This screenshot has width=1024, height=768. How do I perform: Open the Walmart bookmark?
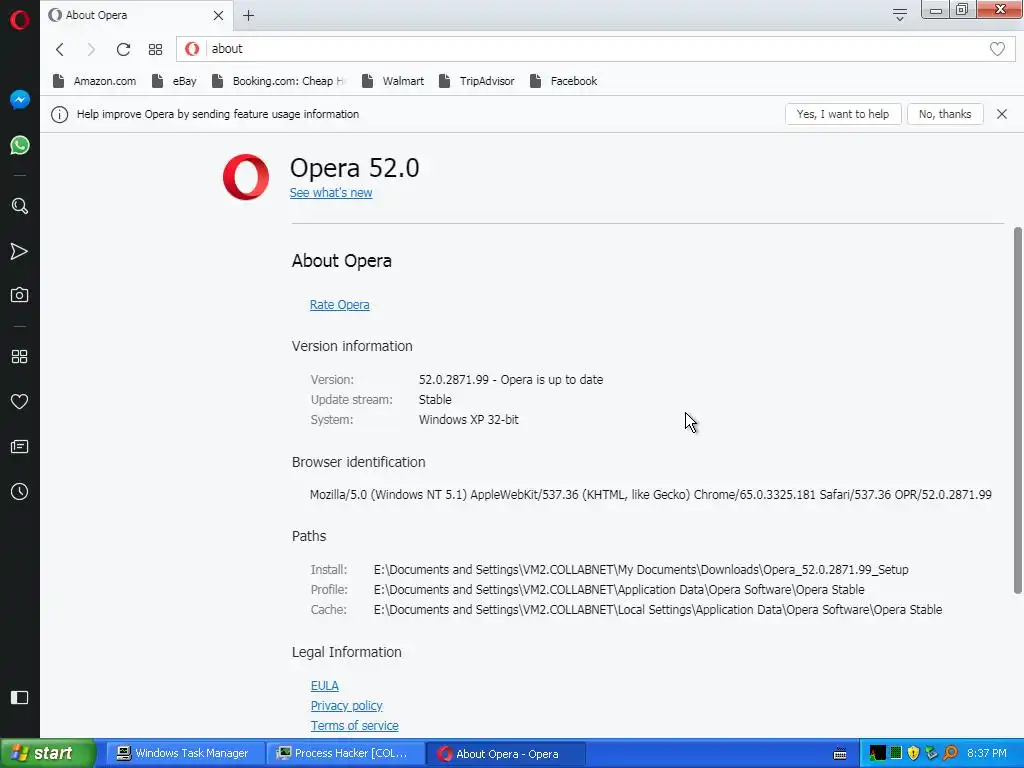coord(392,81)
